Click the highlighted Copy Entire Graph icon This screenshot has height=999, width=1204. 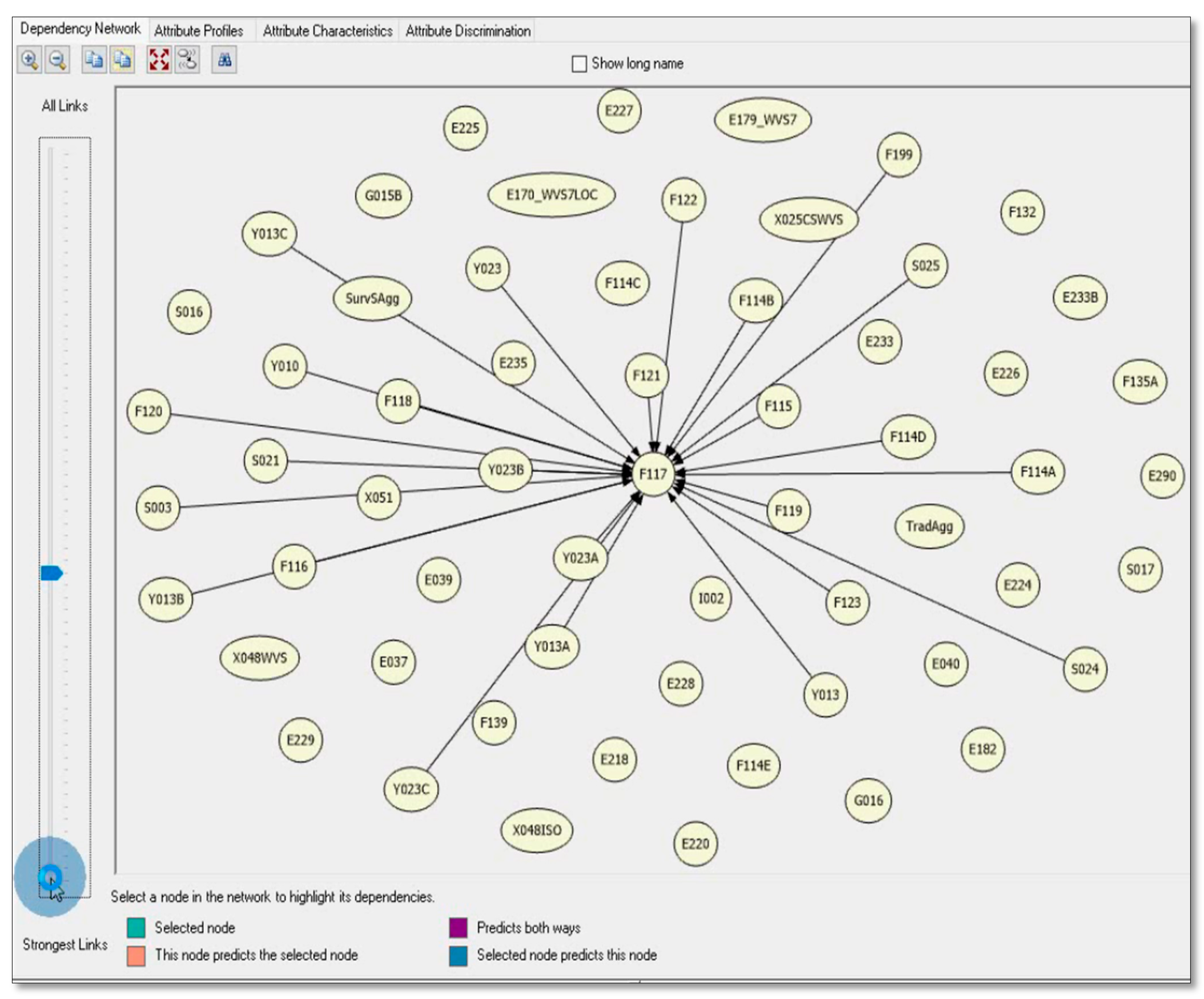(122, 60)
